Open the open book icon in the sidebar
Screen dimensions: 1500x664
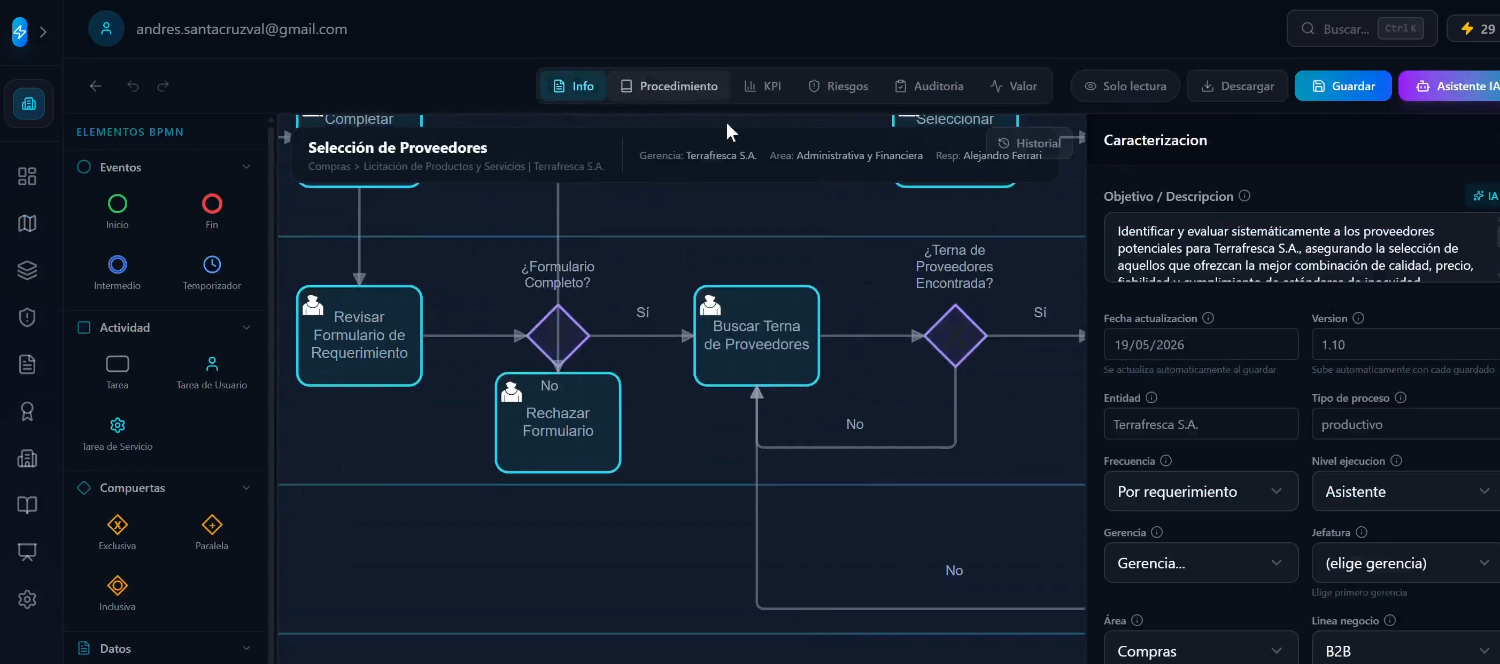(28, 505)
